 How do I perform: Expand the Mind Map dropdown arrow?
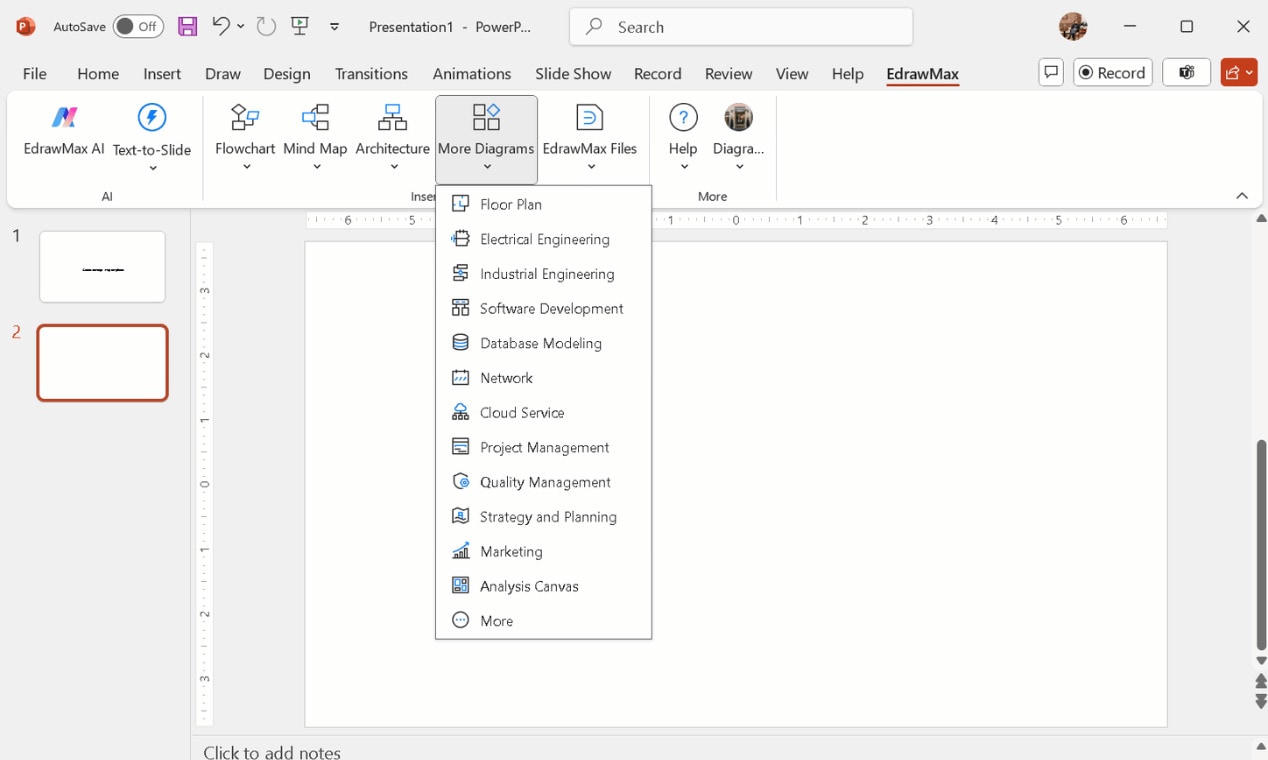pyautogui.click(x=316, y=167)
